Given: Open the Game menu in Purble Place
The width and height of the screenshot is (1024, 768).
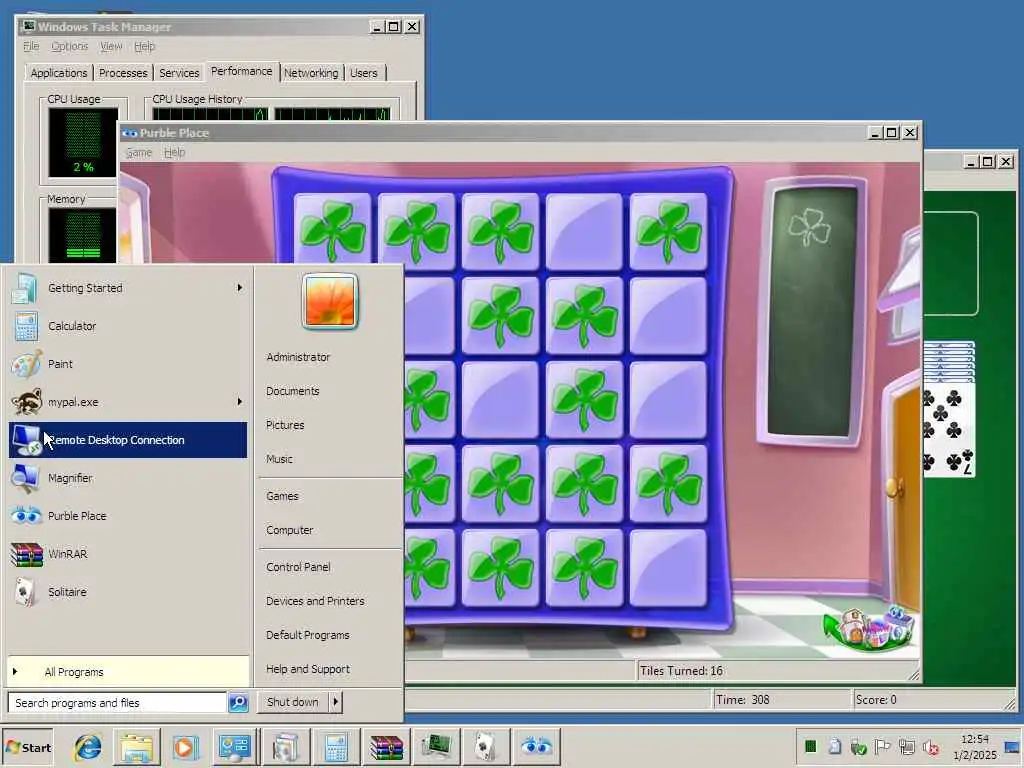Looking at the screenshot, I should click(x=138, y=152).
